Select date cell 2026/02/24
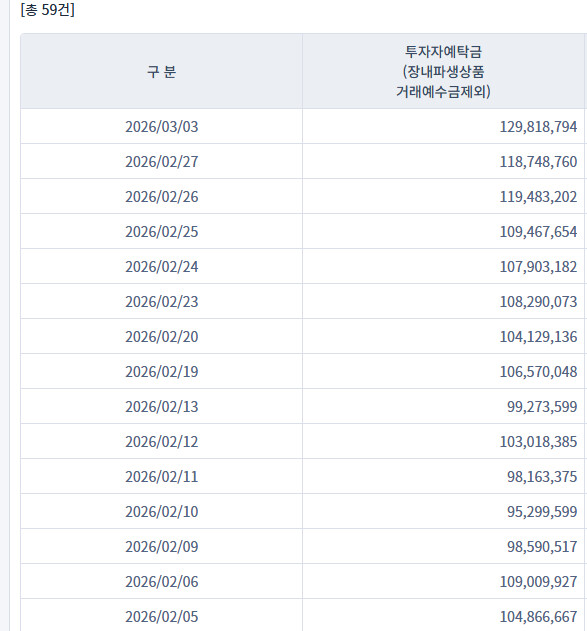Image resolution: width=587 pixels, height=631 pixels. (x=161, y=267)
